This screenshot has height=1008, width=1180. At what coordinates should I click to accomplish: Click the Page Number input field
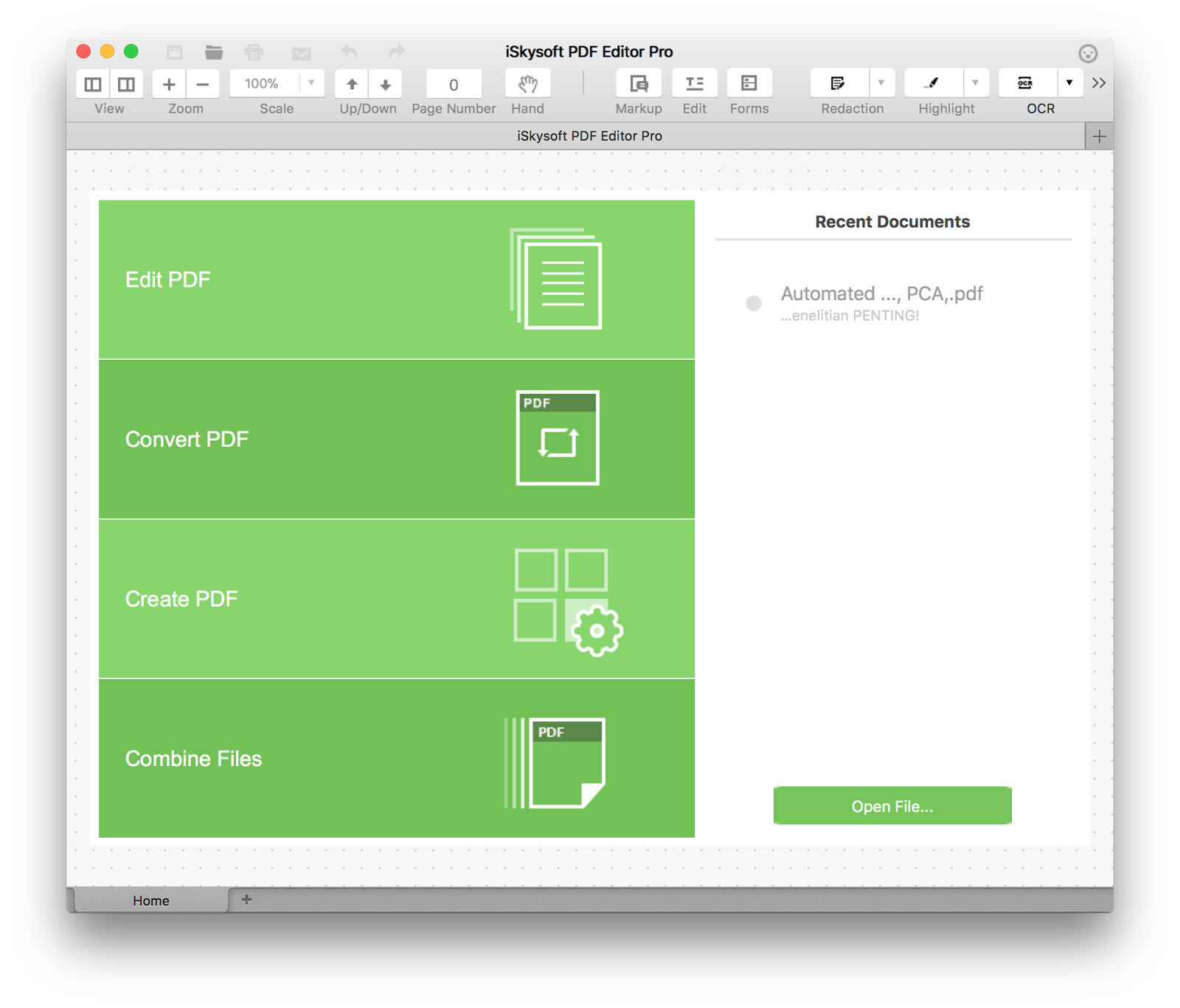454,84
